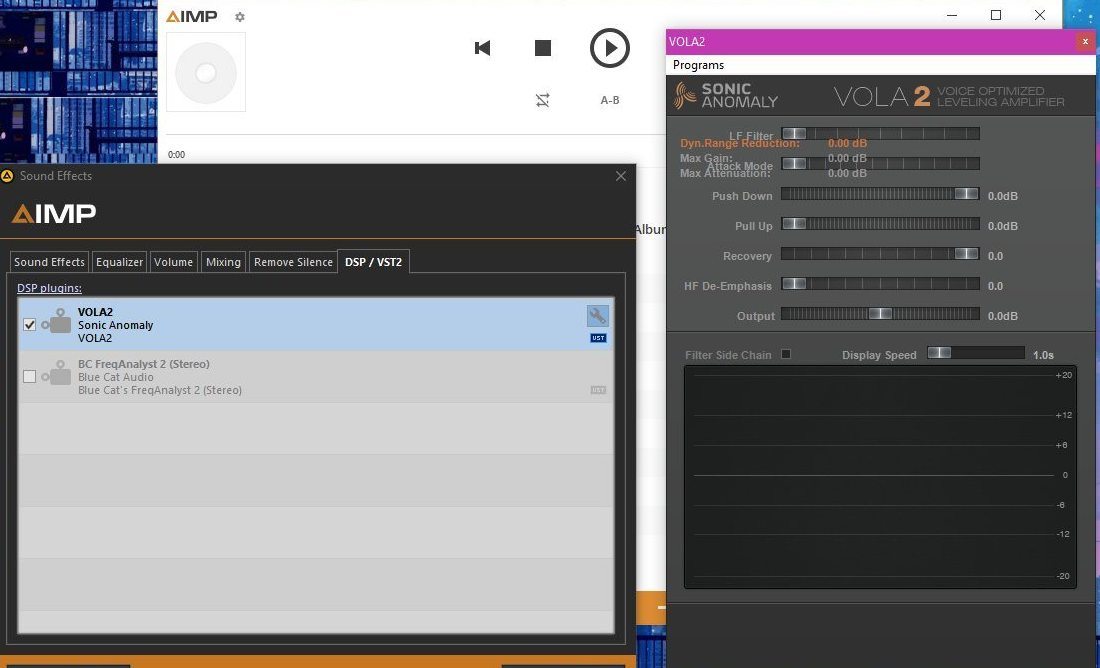Adjust the Output level slider
Screen dimensions: 1100x668
coord(880,314)
